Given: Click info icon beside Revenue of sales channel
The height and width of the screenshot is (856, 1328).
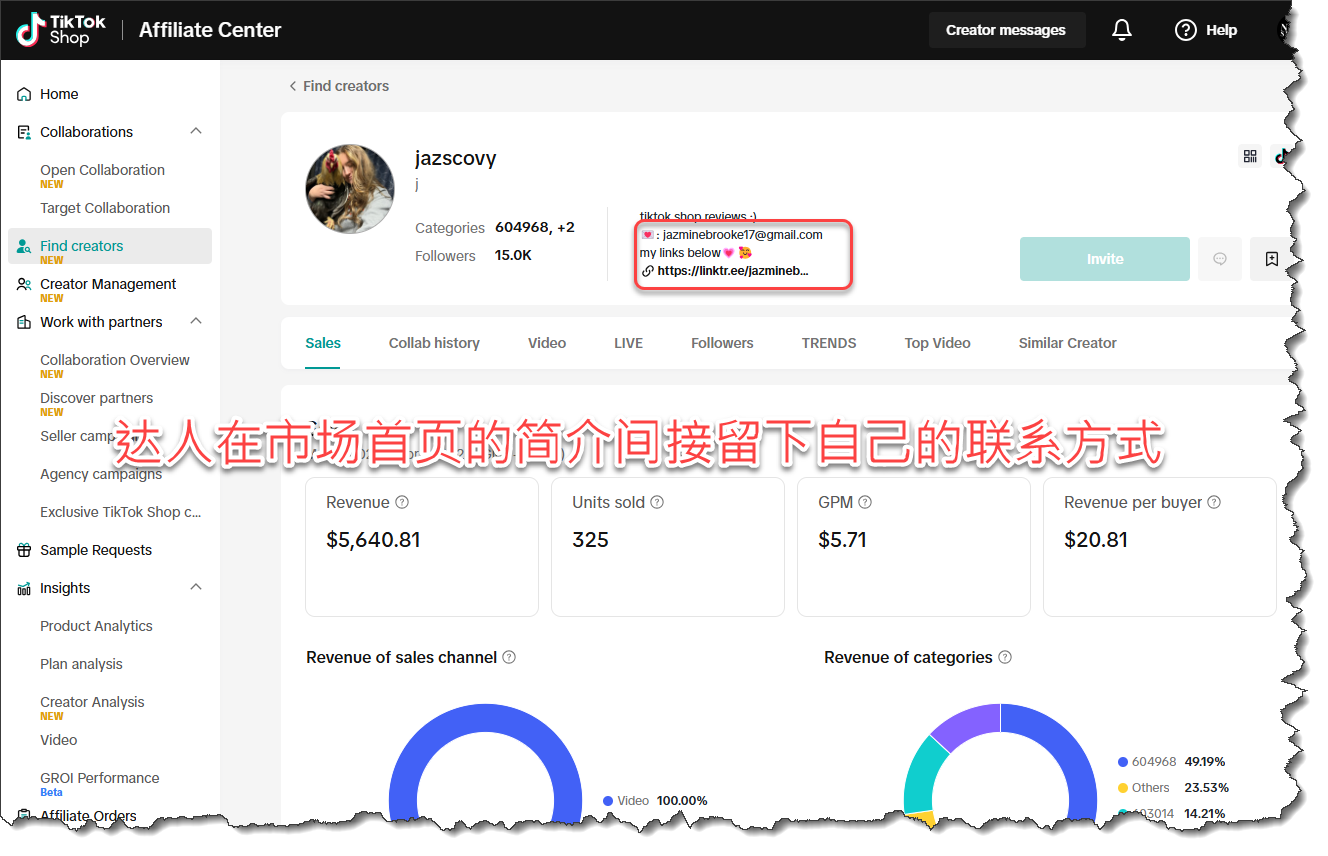Looking at the screenshot, I should tap(509, 657).
